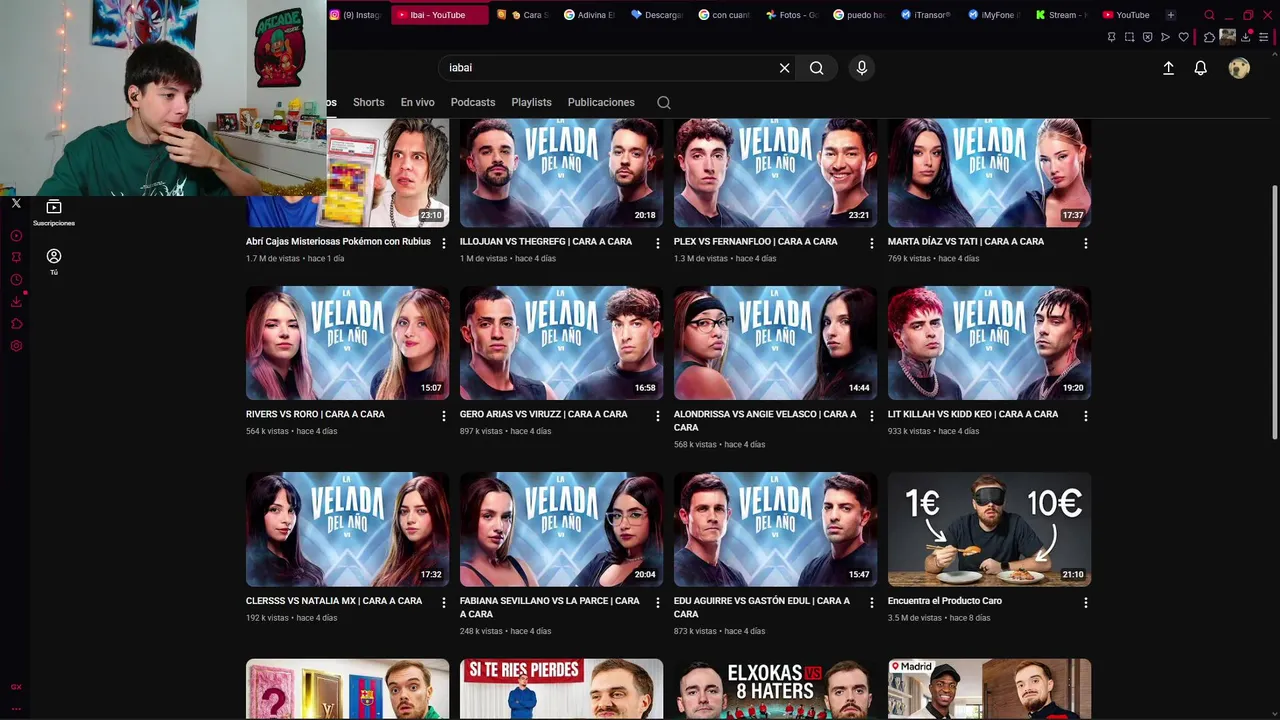
Task: Open options menu for Encuentra el Producto Caro video
Action: (1085, 603)
